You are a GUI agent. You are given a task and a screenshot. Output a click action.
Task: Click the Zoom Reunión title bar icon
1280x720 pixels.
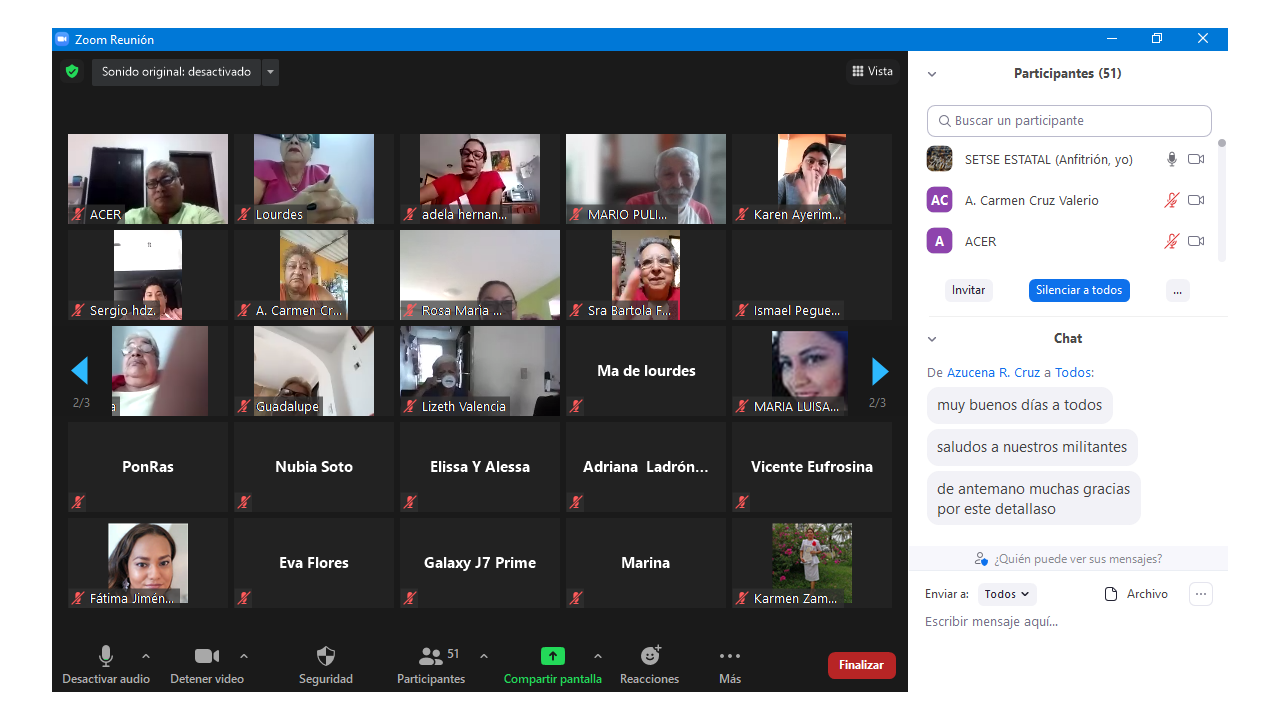click(x=62, y=39)
